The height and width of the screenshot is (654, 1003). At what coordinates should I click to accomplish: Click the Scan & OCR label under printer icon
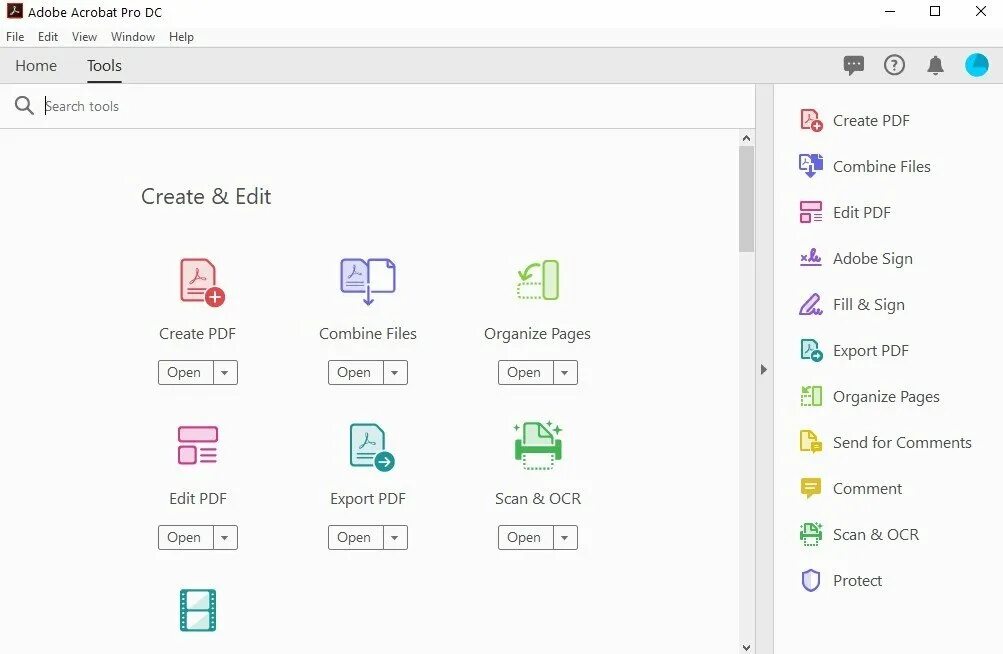[538, 498]
